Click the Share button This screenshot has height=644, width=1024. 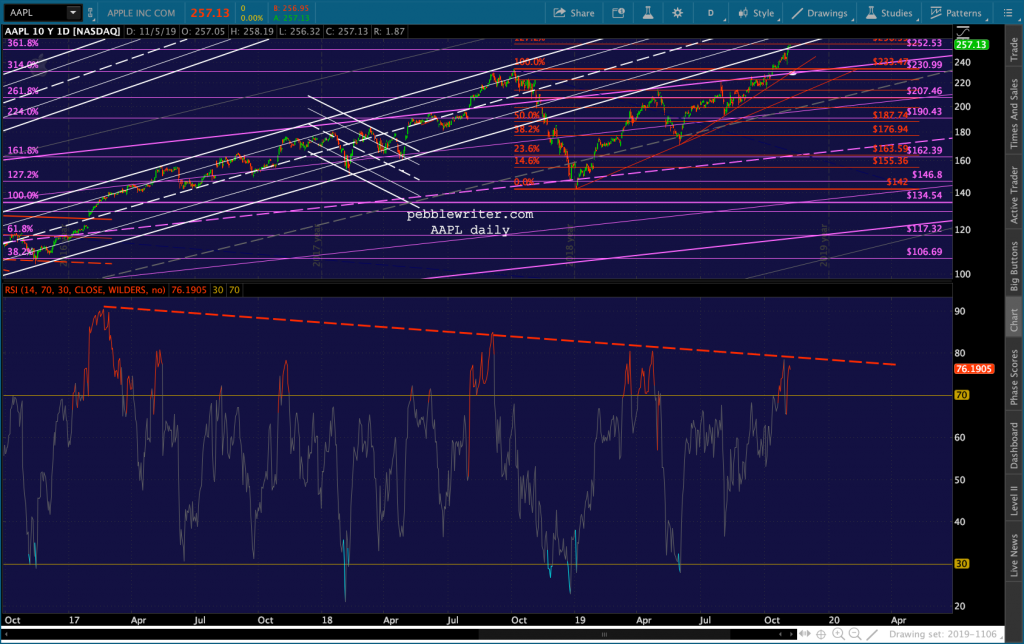574,13
